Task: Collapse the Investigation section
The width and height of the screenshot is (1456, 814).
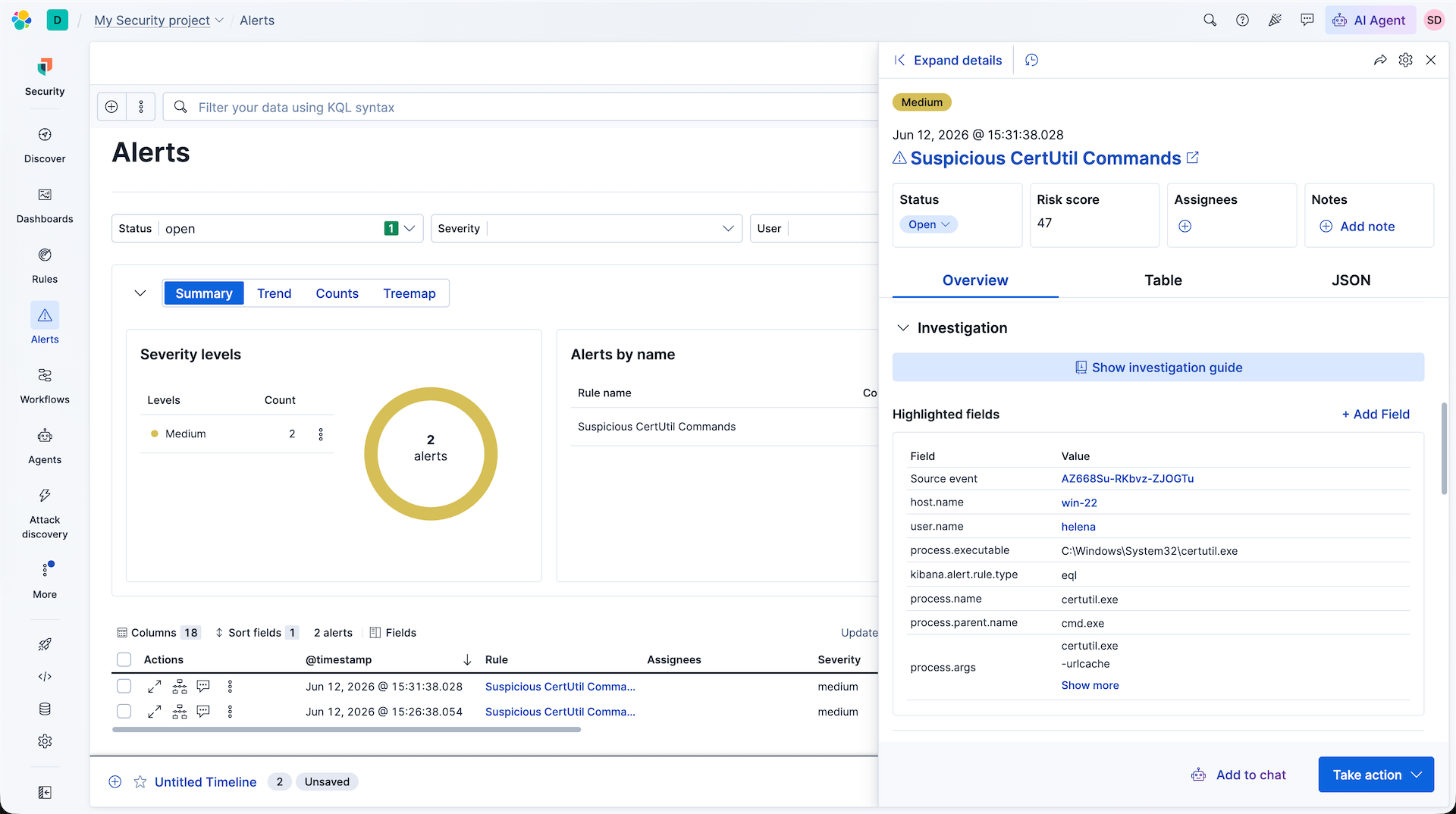Action: pyautogui.click(x=902, y=327)
